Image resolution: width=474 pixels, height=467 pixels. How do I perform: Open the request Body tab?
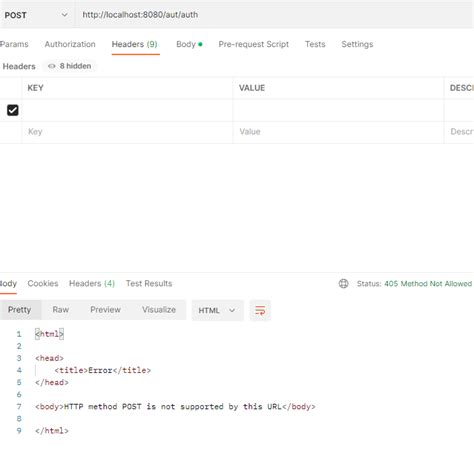coord(189,44)
